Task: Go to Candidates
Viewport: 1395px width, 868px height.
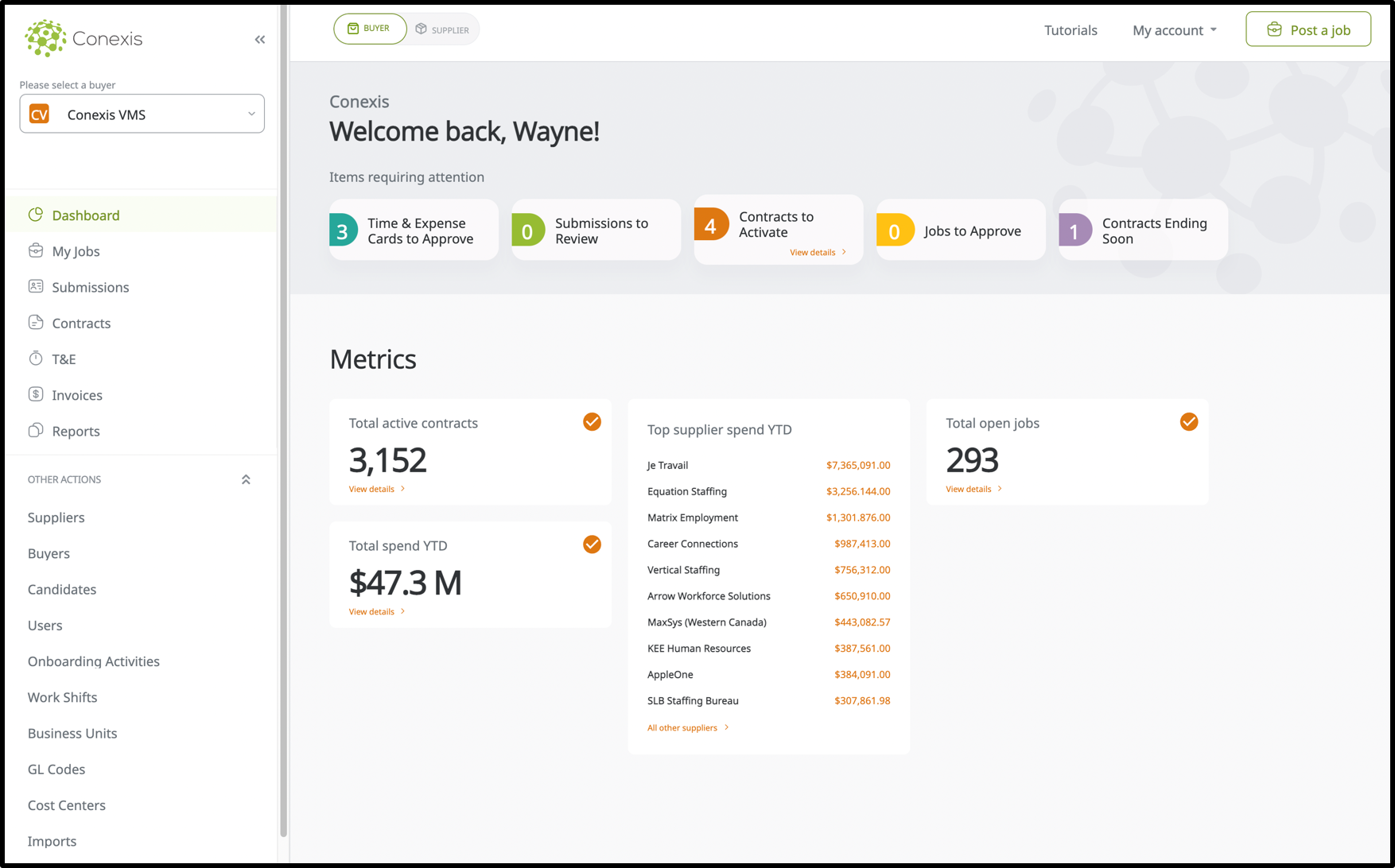Action: tap(62, 589)
